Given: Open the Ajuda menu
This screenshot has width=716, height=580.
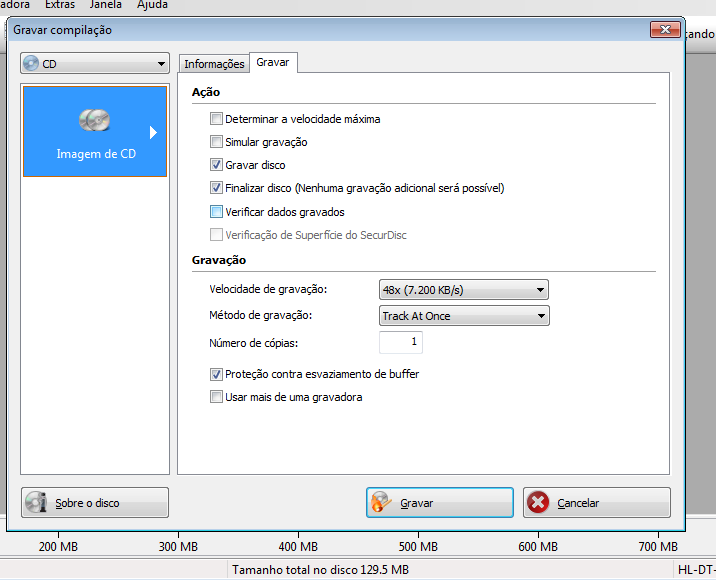Looking at the screenshot, I should (x=152, y=5).
